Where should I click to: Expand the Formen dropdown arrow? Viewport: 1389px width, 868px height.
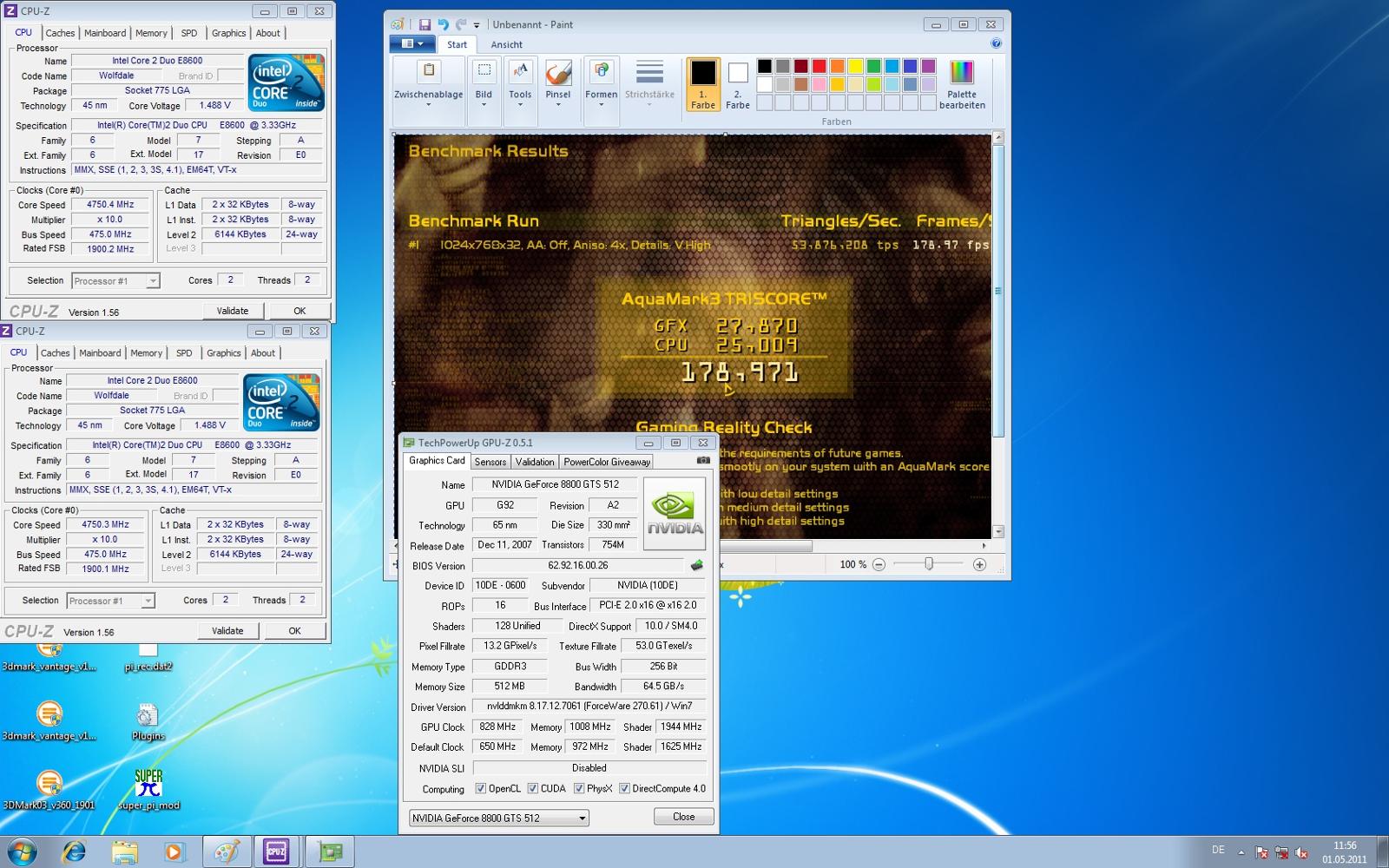coord(601,105)
